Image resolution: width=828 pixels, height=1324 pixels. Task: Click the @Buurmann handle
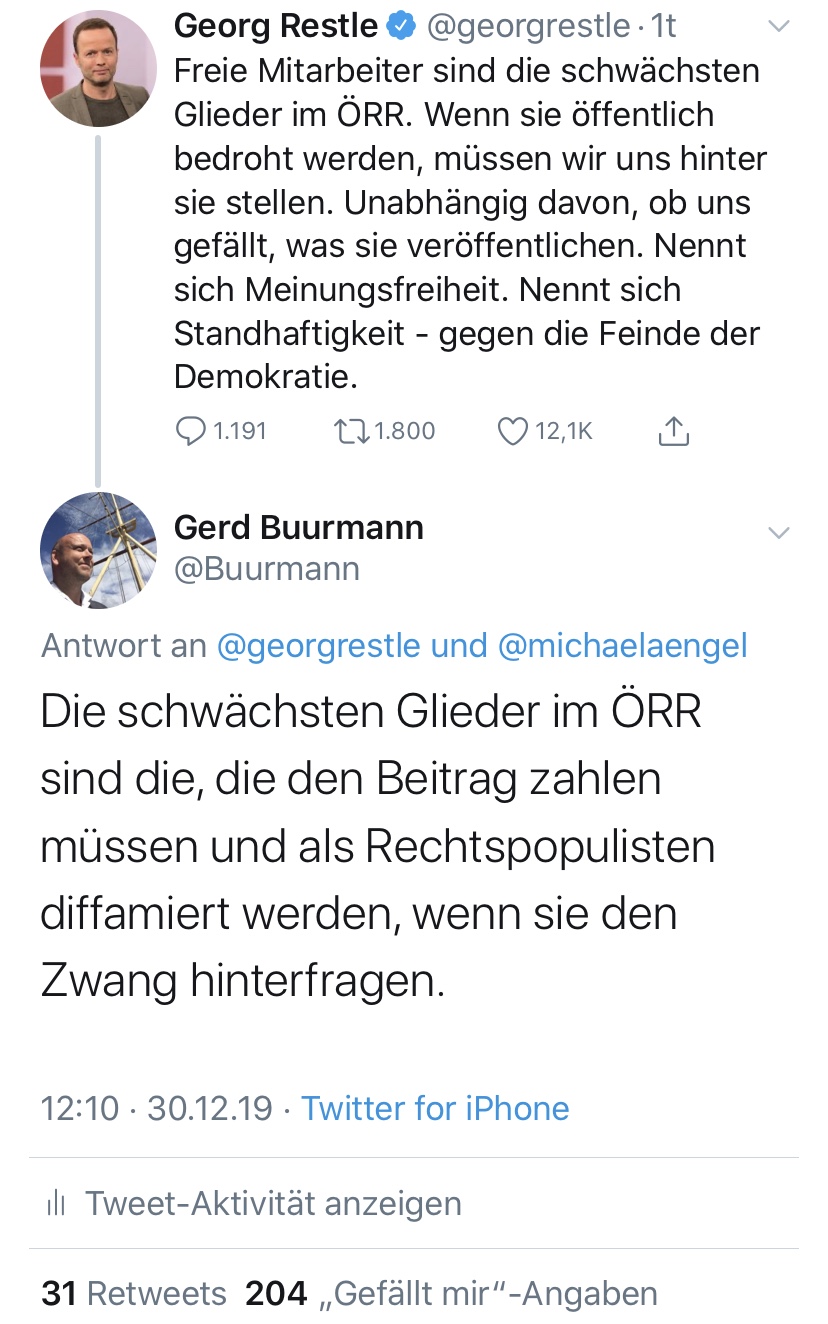point(266,569)
